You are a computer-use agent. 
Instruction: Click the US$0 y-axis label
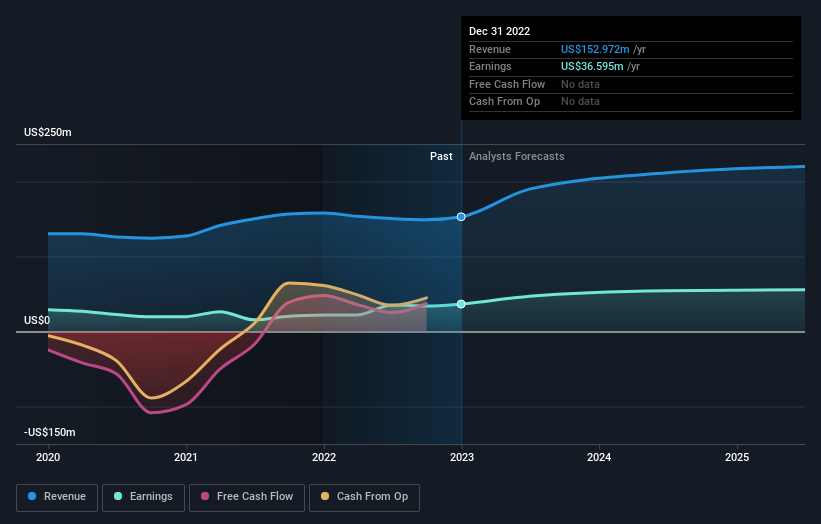pyautogui.click(x=37, y=320)
